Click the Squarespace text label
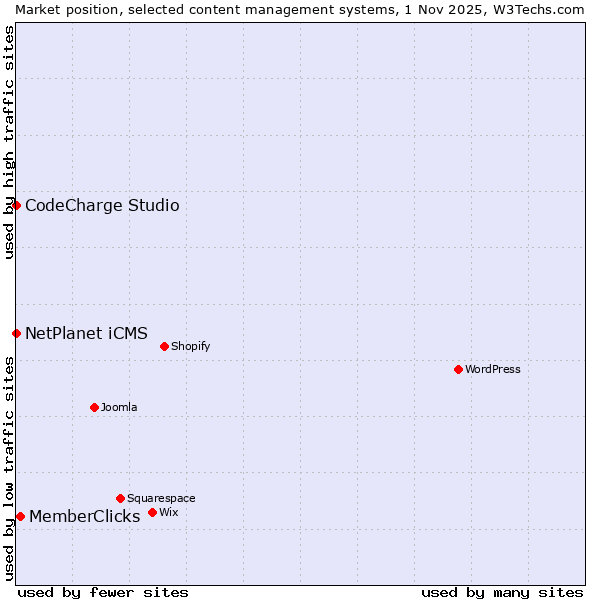 [x=161, y=498]
